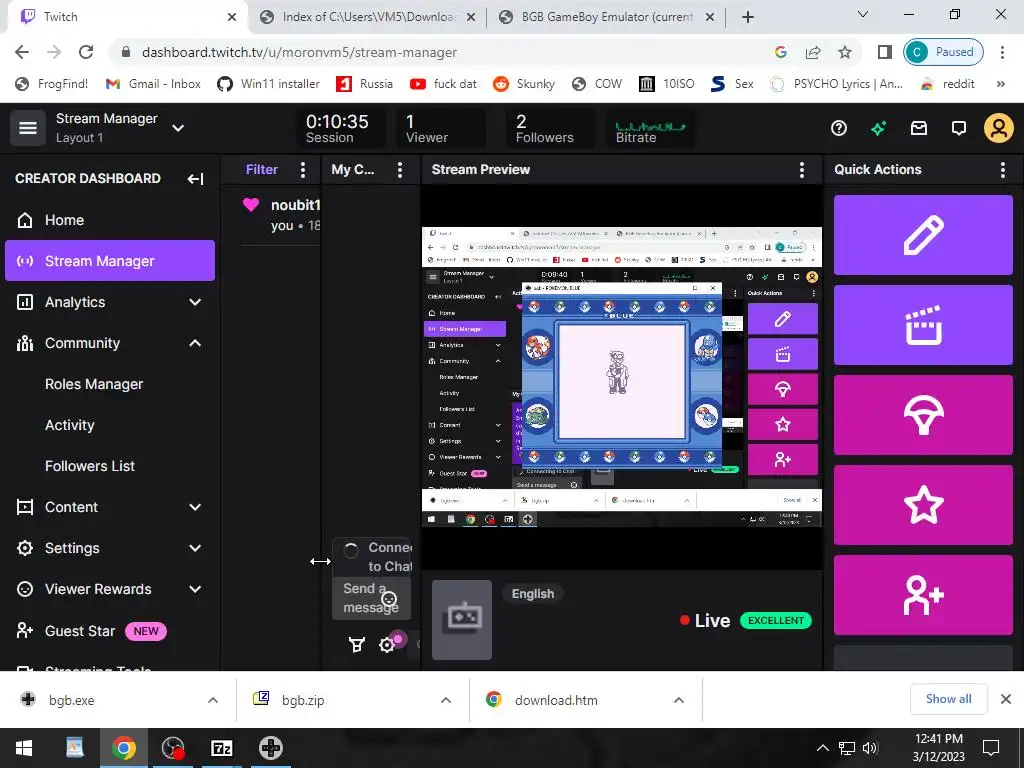Screen dimensions: 1024x768
Task: Click the Paused profile button in Chrome
Action: pos(943,52)
